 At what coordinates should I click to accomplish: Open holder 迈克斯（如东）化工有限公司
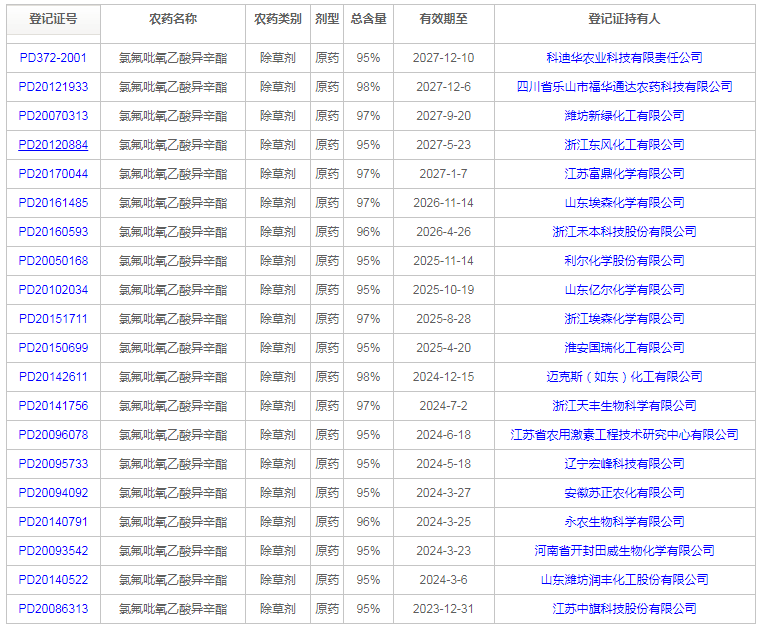click(624, 377)
